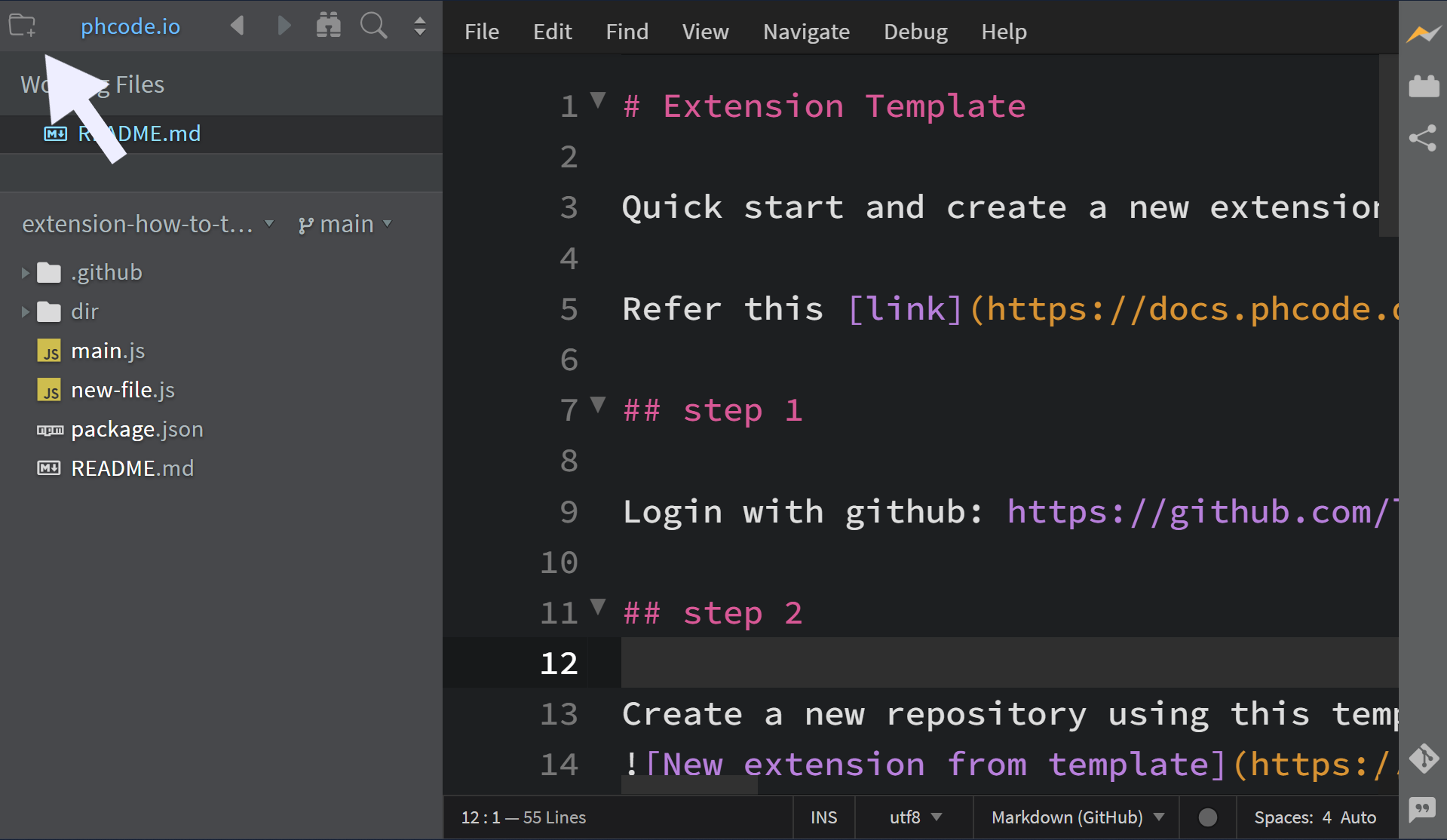
Task: Open the Edit menu
Action: click(x=553, y=32)
